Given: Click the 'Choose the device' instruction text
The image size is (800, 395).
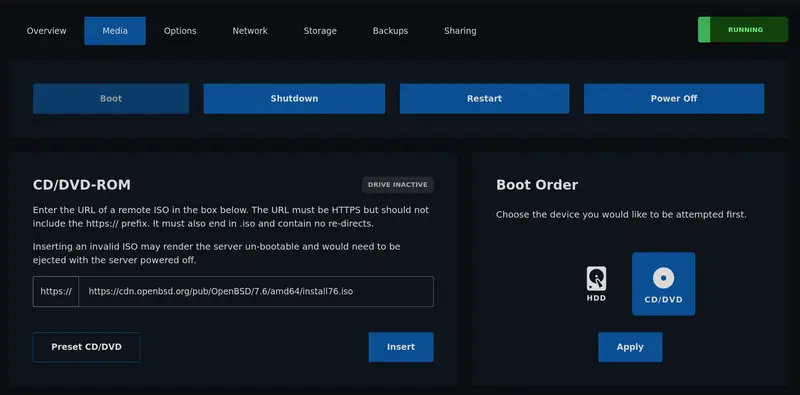Looking at the screenshot, I should pos(621,215).
